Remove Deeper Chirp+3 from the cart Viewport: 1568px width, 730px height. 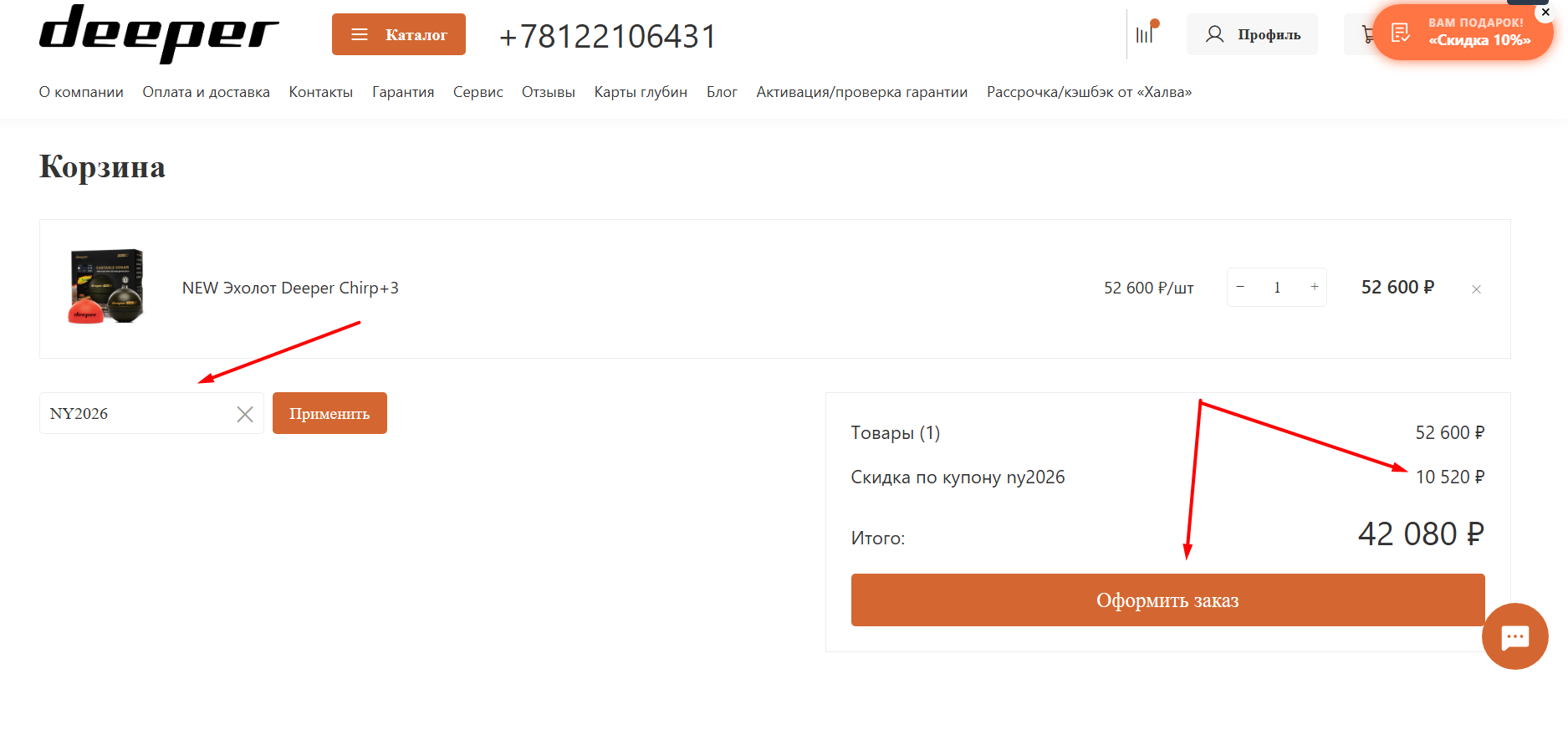1476,289
